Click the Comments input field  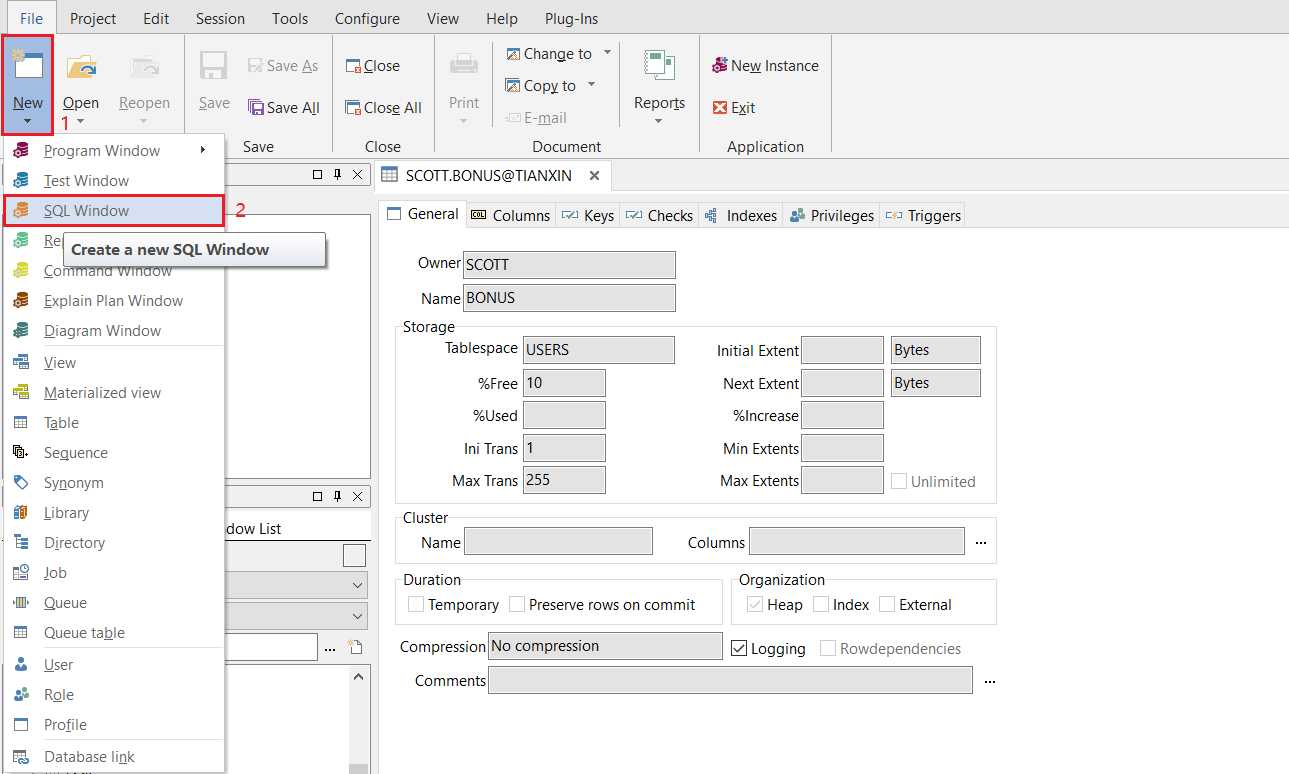point(730,680)
